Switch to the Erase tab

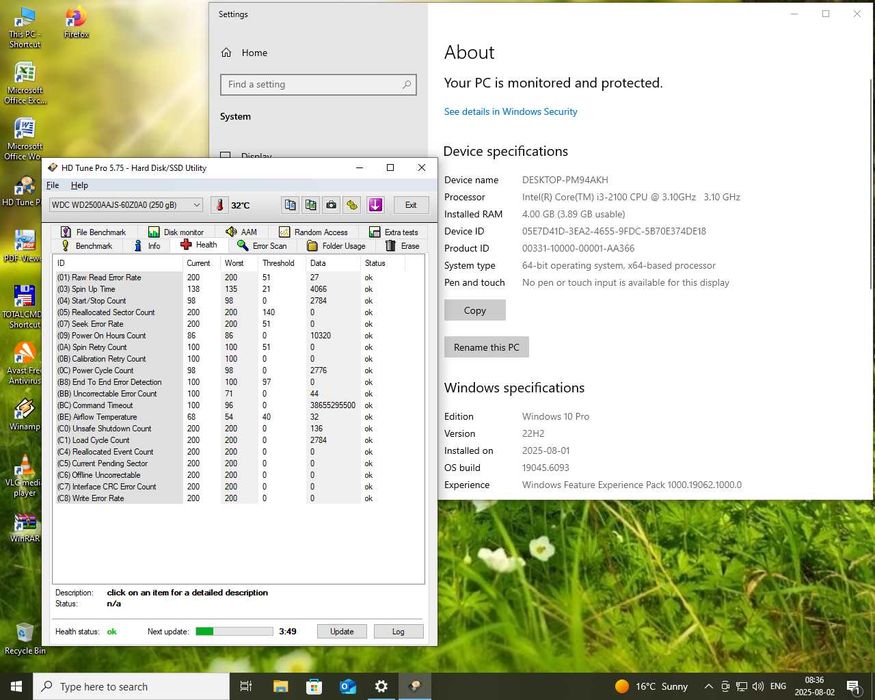[x=402, y=246]
